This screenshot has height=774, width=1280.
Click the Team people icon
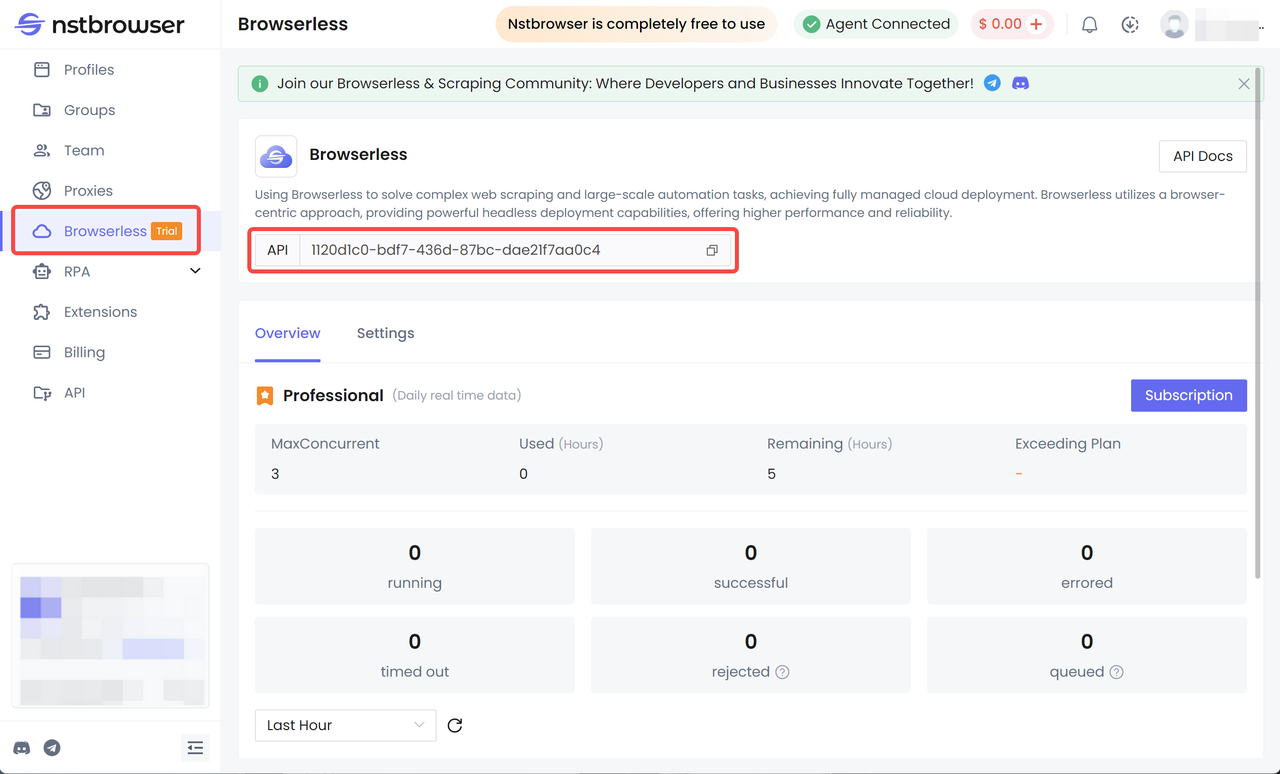(42, 151)
